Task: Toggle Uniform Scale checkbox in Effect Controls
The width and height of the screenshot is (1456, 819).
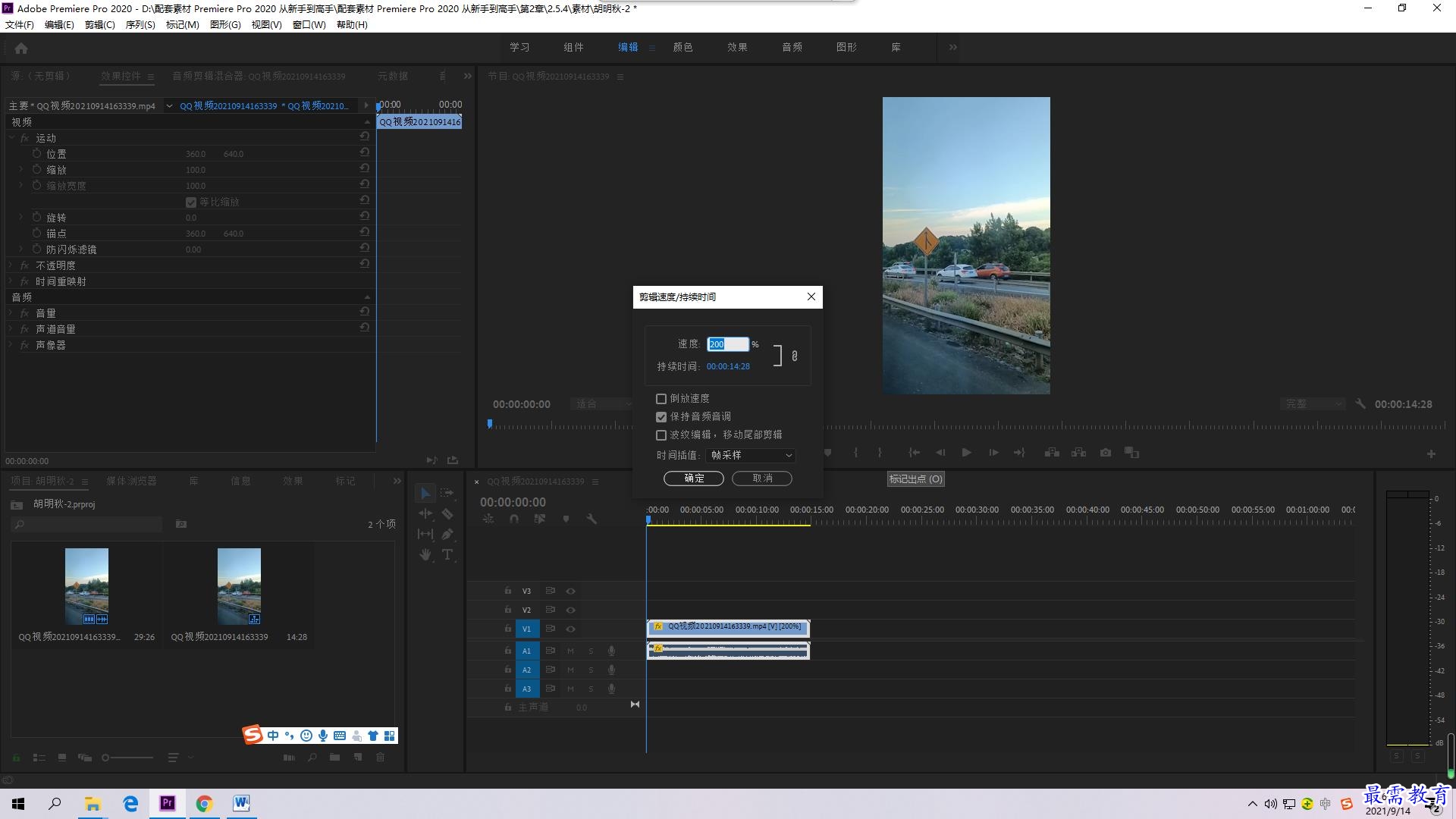Action: click(x=191, y=202)
